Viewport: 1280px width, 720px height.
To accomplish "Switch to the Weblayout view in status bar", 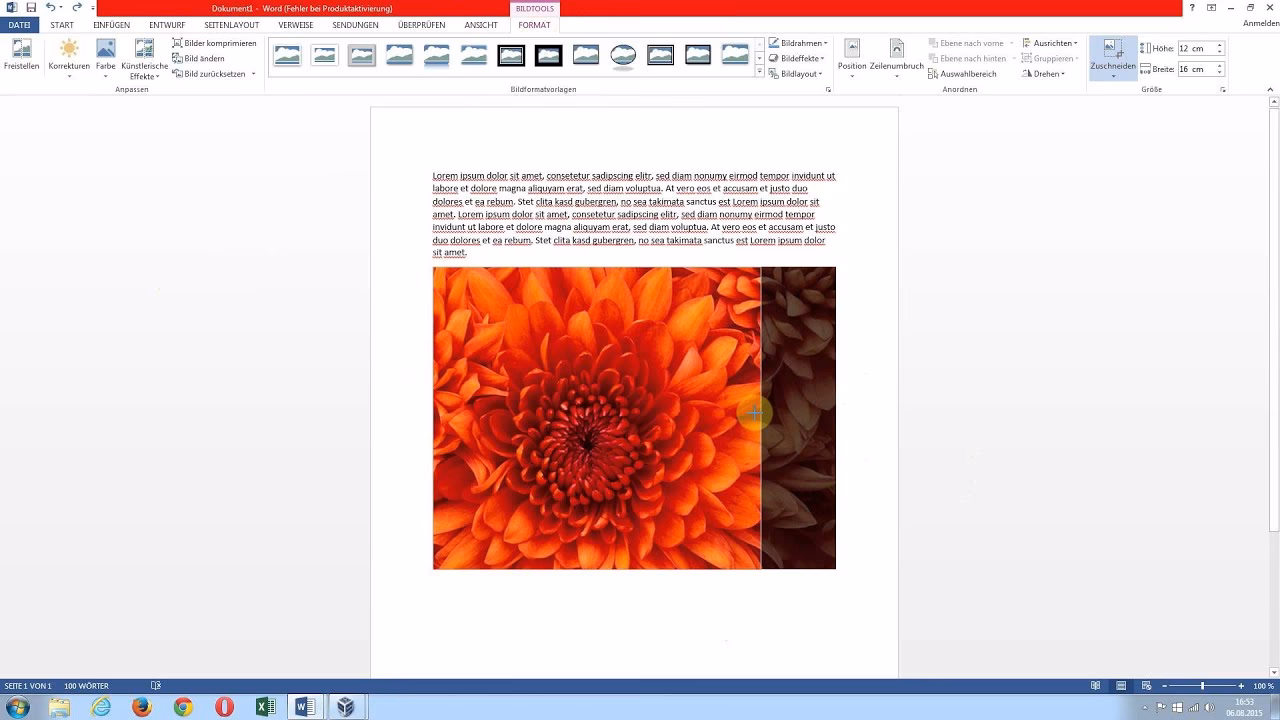I will coord(1146,686).
